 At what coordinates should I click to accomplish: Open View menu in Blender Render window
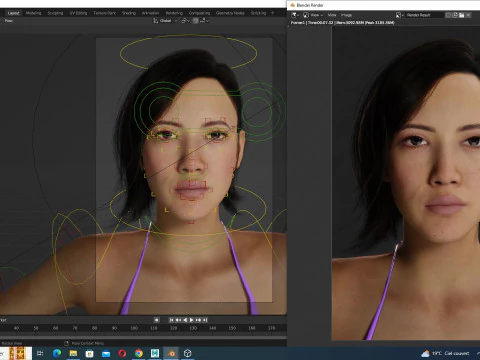pos(332,15)
